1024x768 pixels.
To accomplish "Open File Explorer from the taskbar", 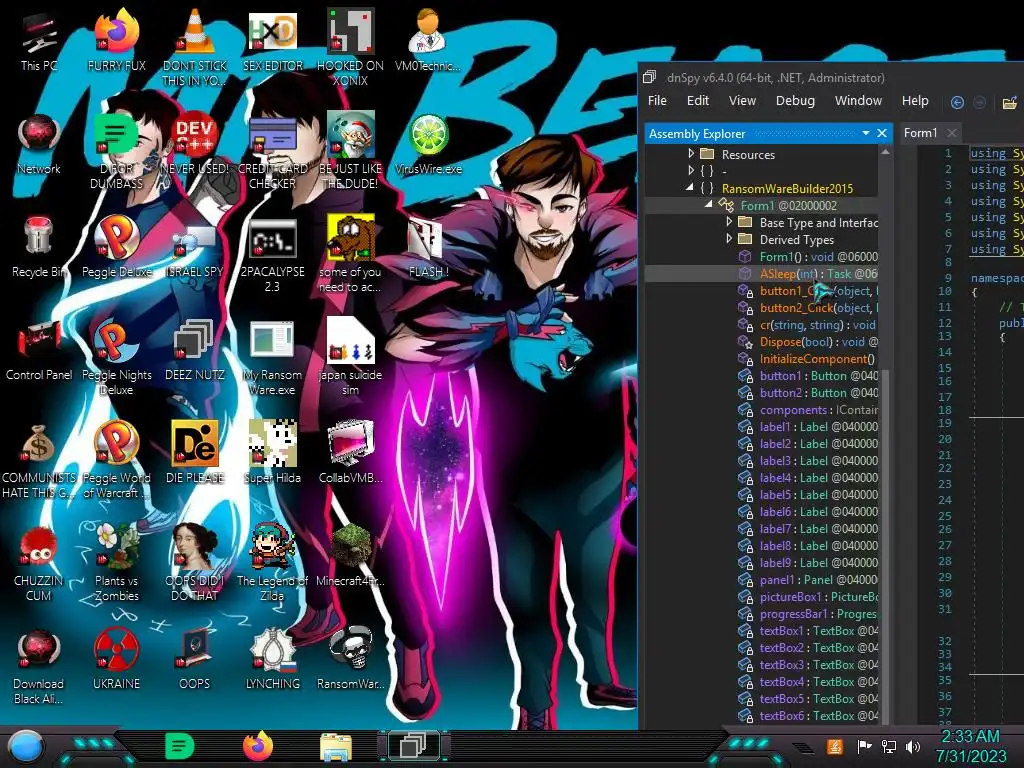I will coord(336,746).
